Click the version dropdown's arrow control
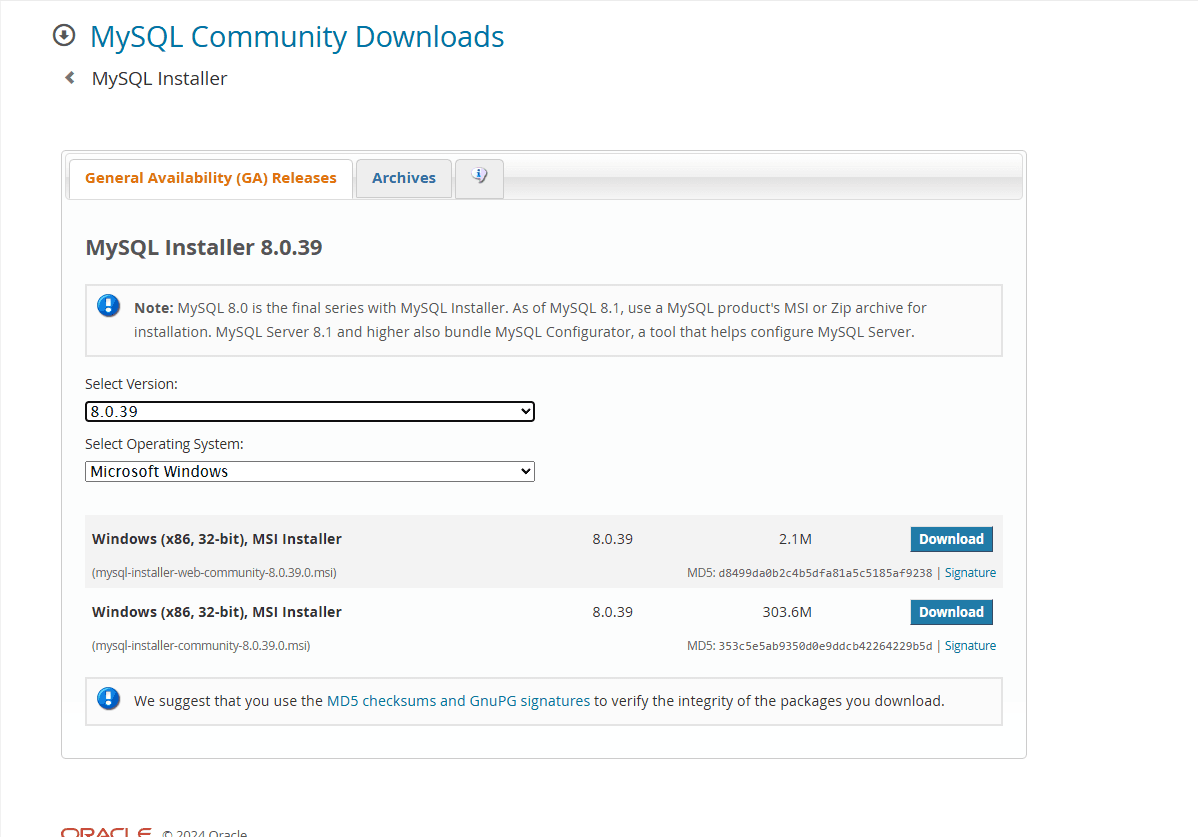 point(525,411)
